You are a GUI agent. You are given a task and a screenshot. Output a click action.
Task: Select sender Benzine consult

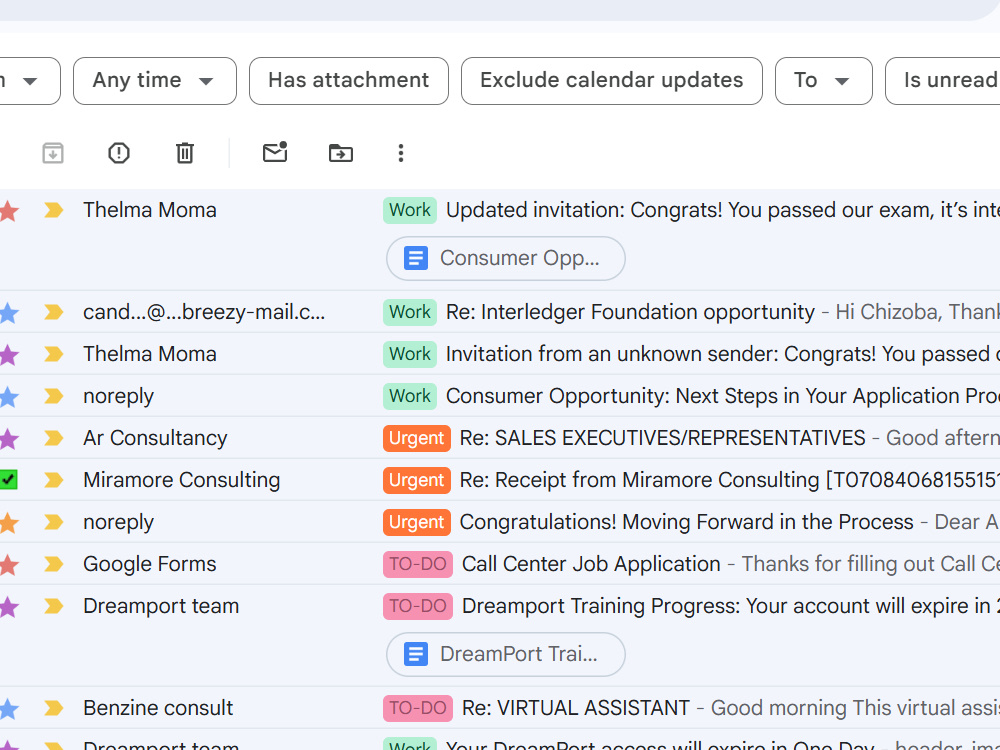point(158,709)
